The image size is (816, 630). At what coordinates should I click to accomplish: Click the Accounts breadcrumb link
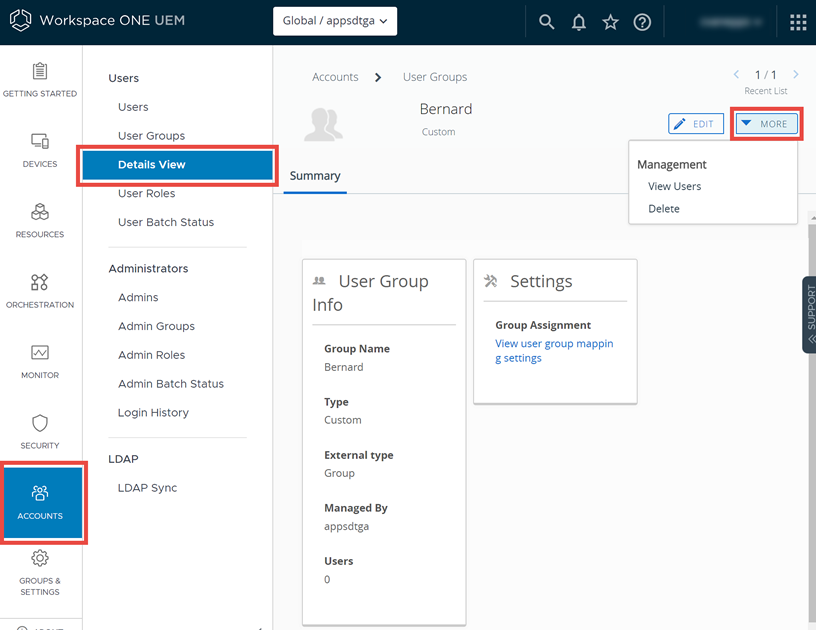point(335,77)
